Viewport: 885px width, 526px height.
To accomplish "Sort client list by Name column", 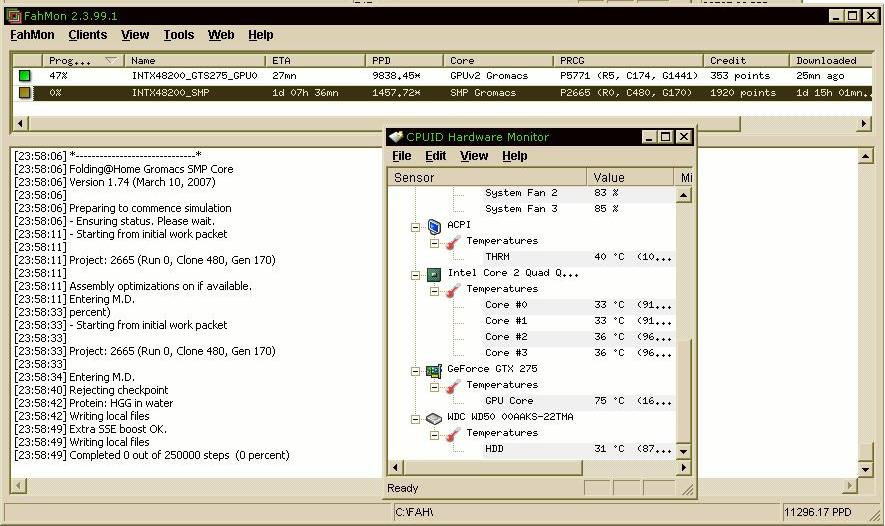I will [x=195, y=60].
